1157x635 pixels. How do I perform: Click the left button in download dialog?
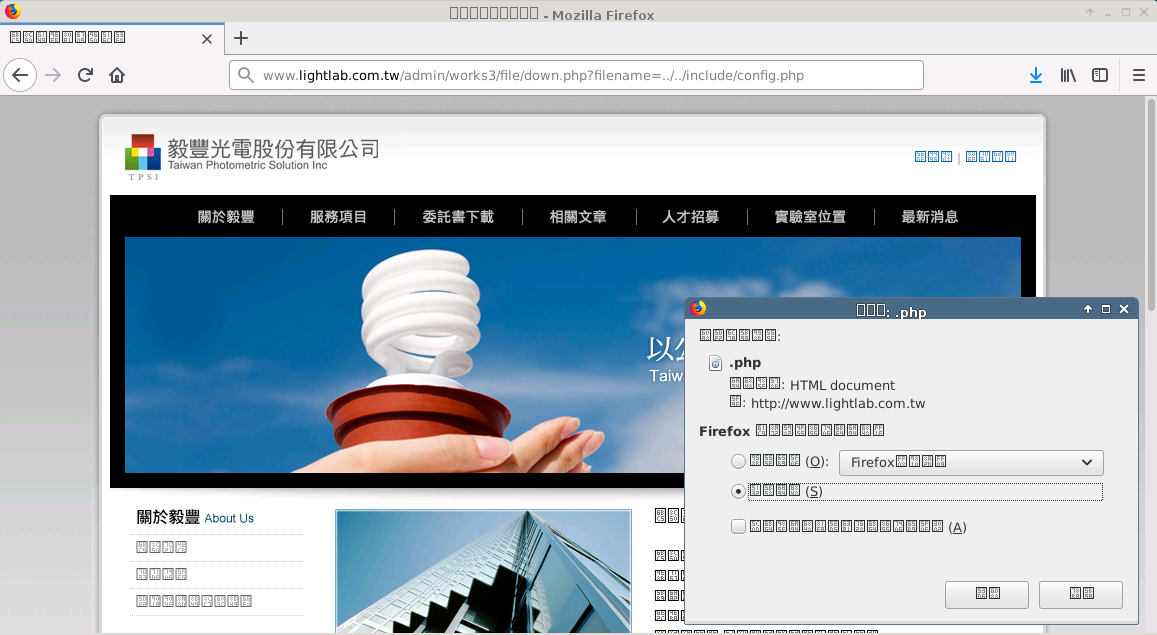(x=987, y=594)
